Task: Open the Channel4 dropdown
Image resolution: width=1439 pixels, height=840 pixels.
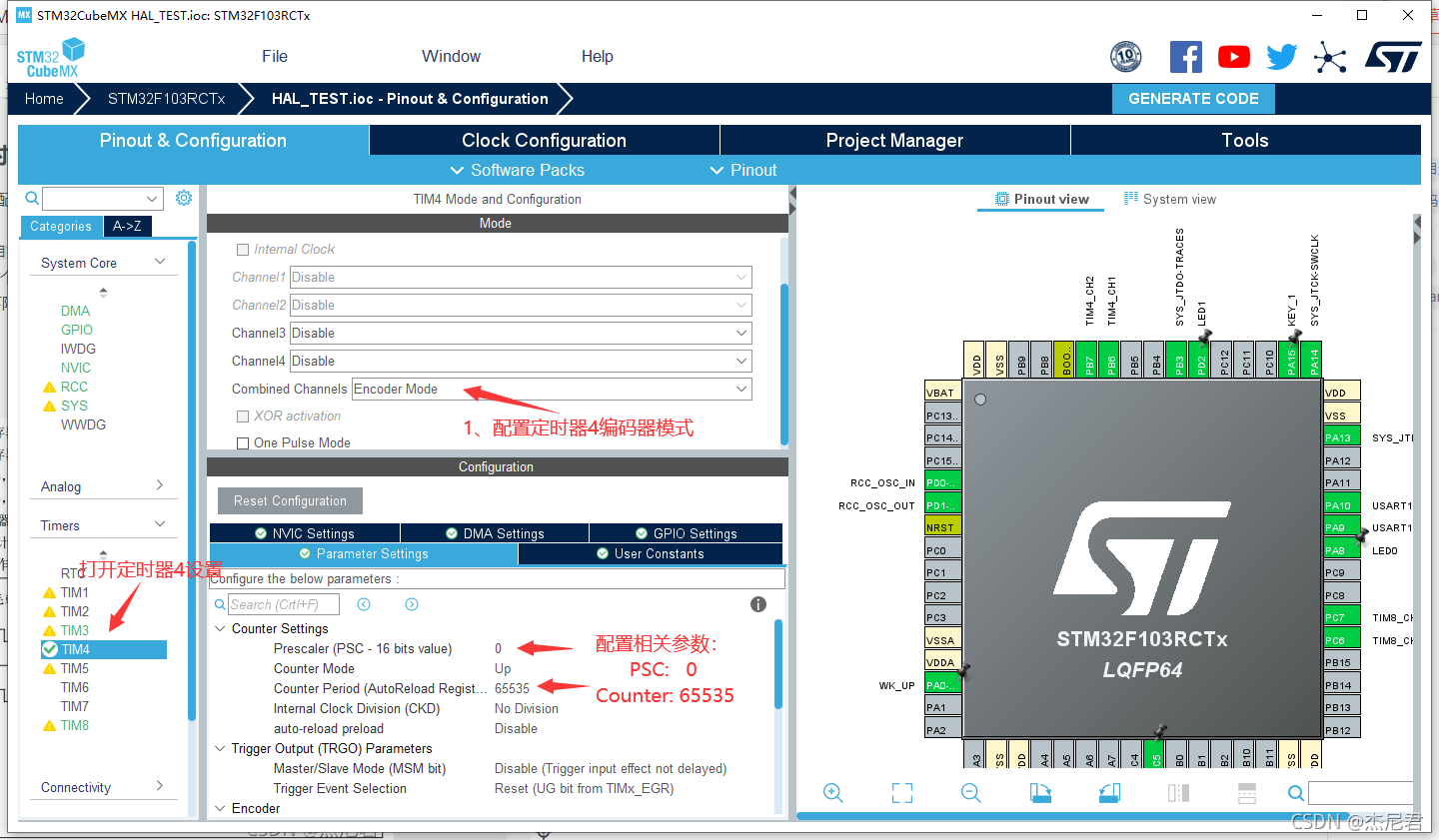Action: (521, 362)
